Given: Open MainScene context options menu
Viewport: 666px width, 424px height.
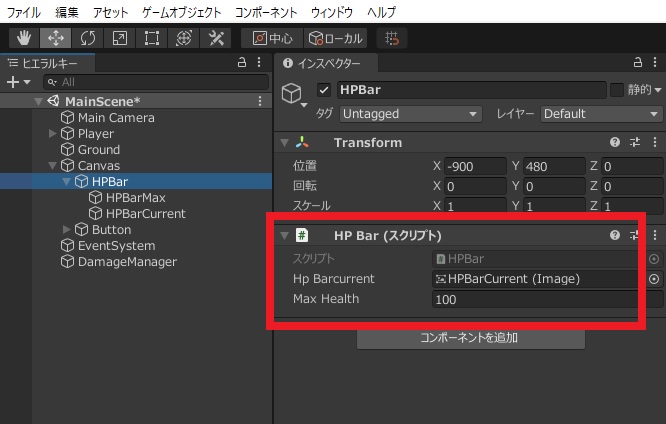Looking at the screenshot, I should [x=260, y=101].
